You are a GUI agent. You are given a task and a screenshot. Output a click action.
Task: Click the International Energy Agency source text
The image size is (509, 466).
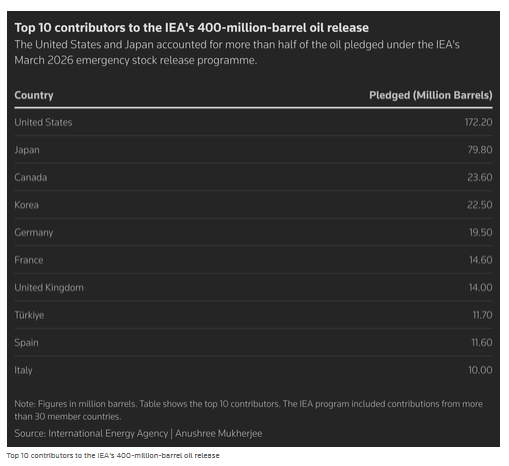click(x=108, y=434)
